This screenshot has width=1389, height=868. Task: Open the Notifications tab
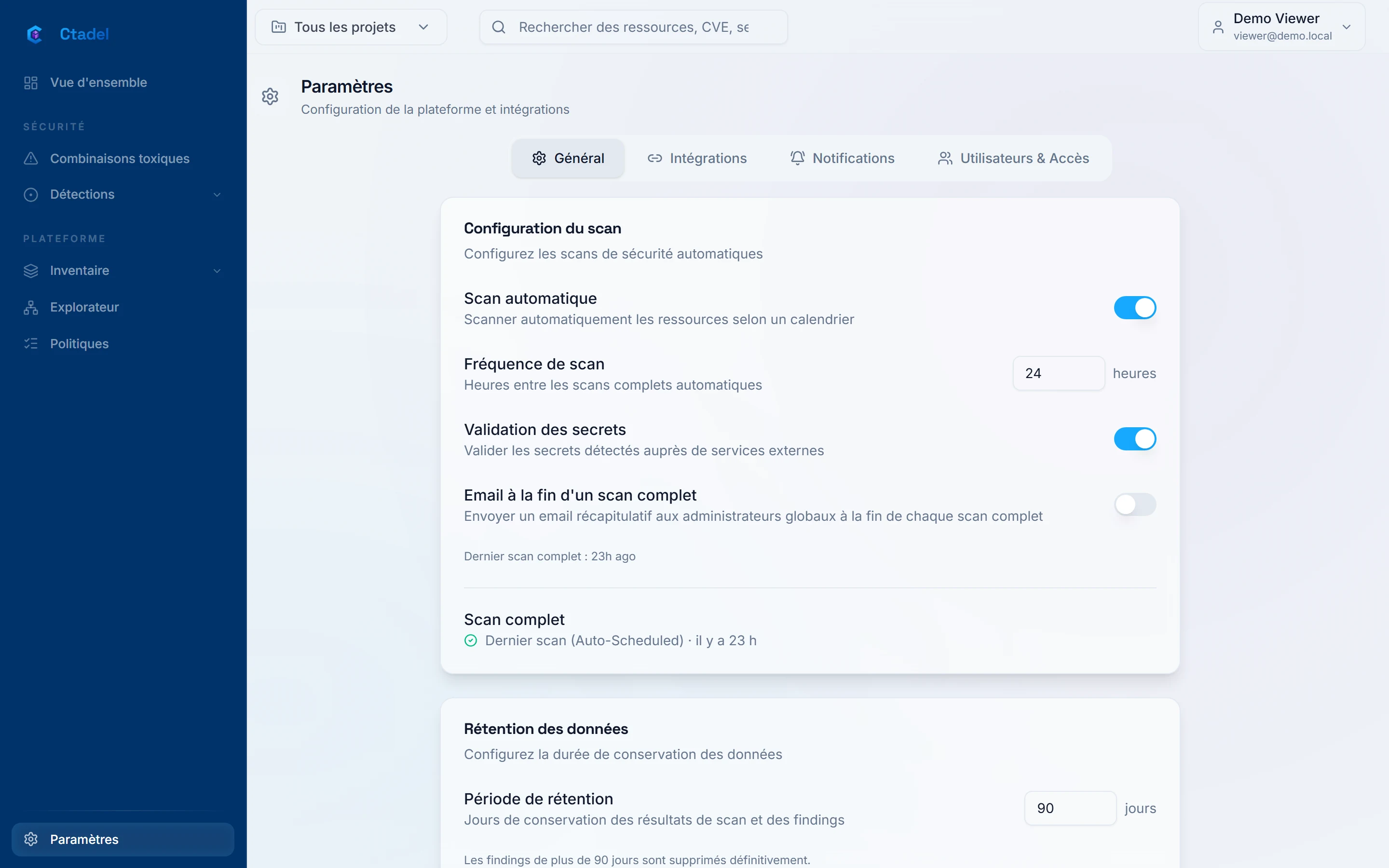point(843,159)
